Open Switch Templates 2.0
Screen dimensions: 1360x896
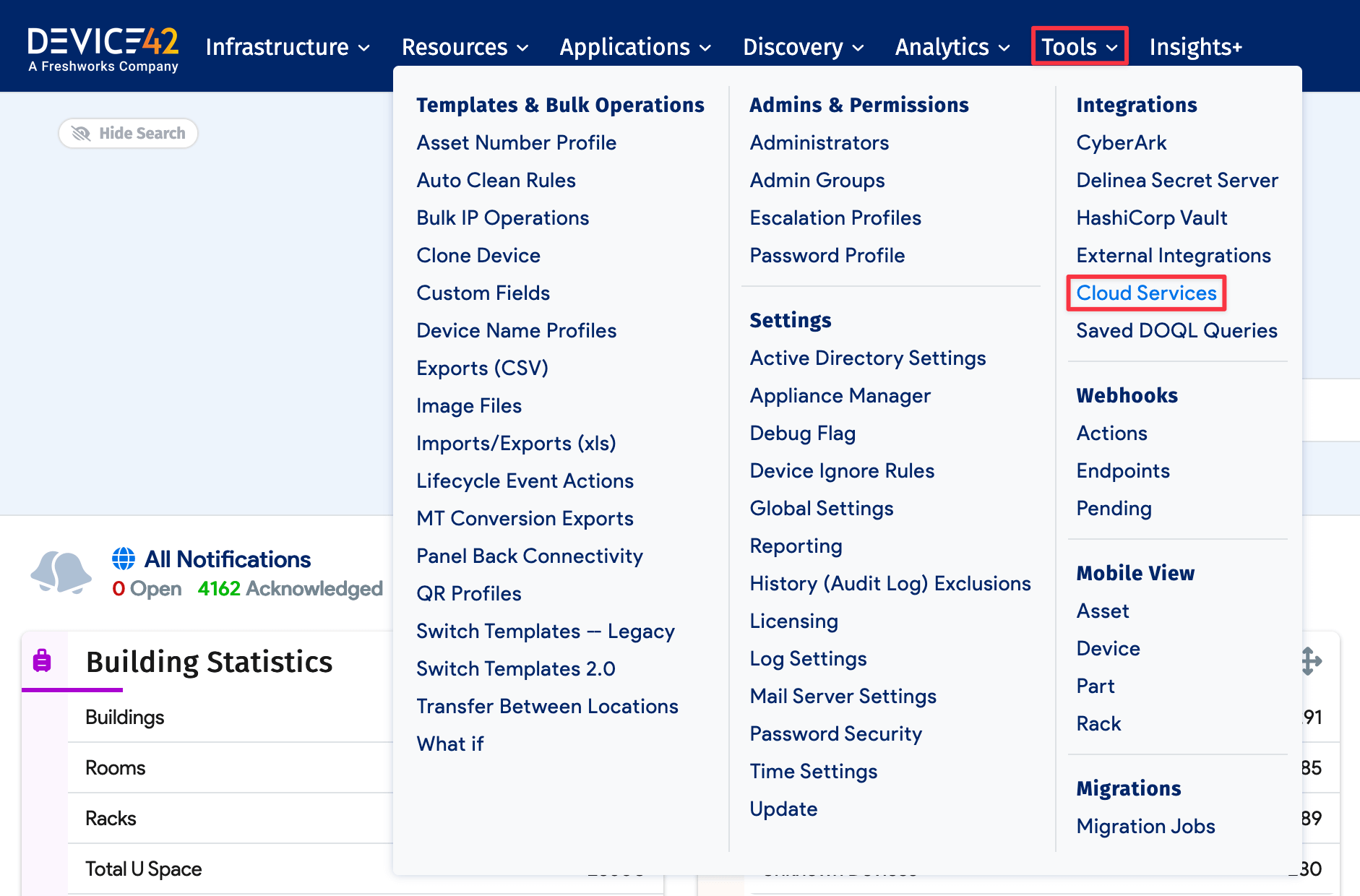tap(515, 668)
